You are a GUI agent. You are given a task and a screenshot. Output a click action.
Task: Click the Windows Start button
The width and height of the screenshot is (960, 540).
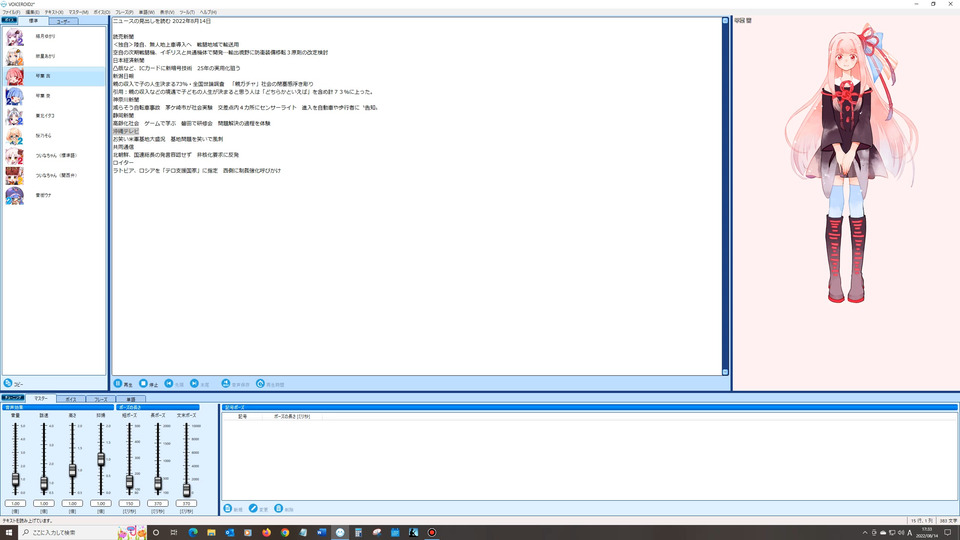point(9,533)
